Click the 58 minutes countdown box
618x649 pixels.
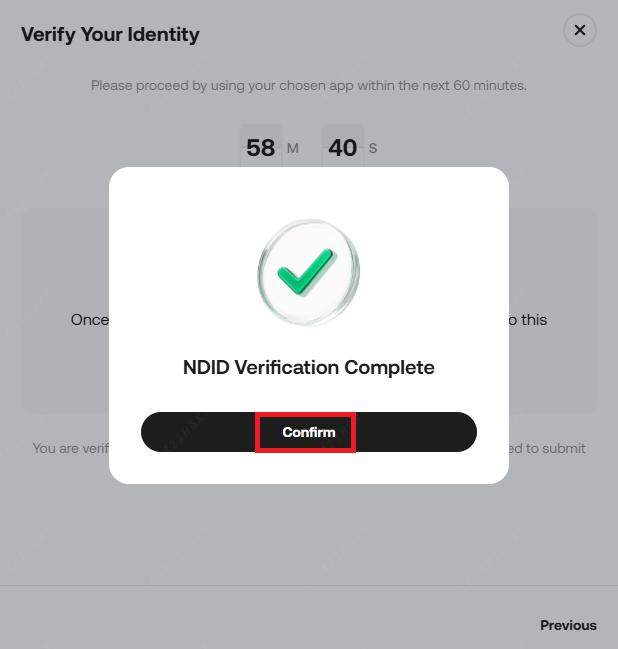[260, 148]
